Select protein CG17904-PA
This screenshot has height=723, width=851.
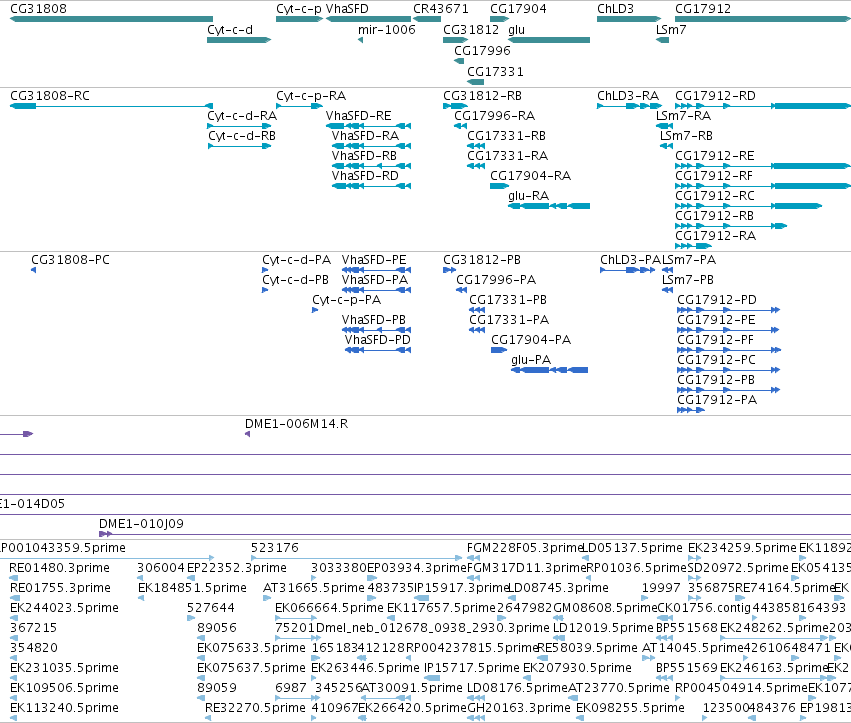click(x=499, y=350)
